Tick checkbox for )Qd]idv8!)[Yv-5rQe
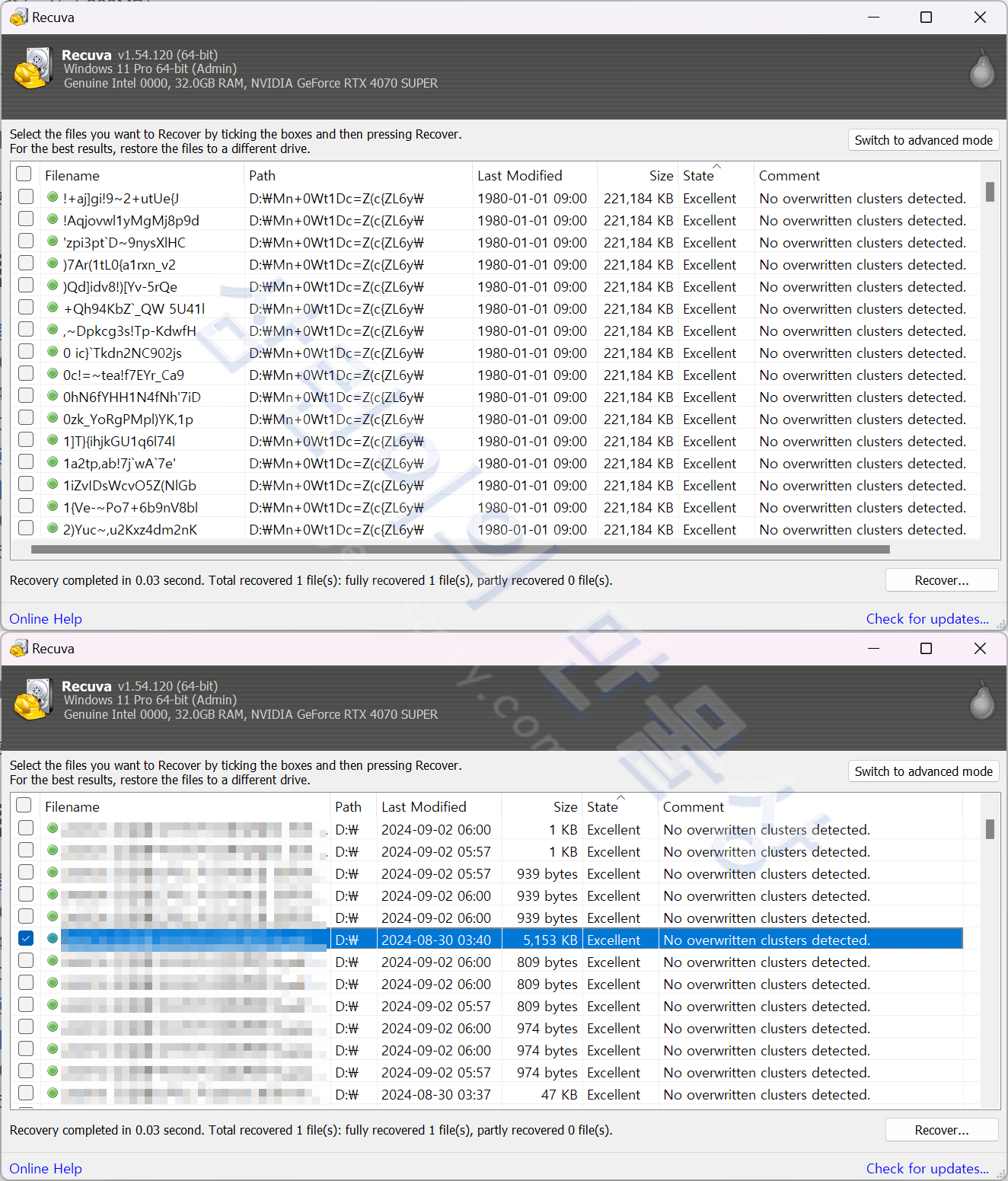The image size is (1008, 1181). point(26,285)
